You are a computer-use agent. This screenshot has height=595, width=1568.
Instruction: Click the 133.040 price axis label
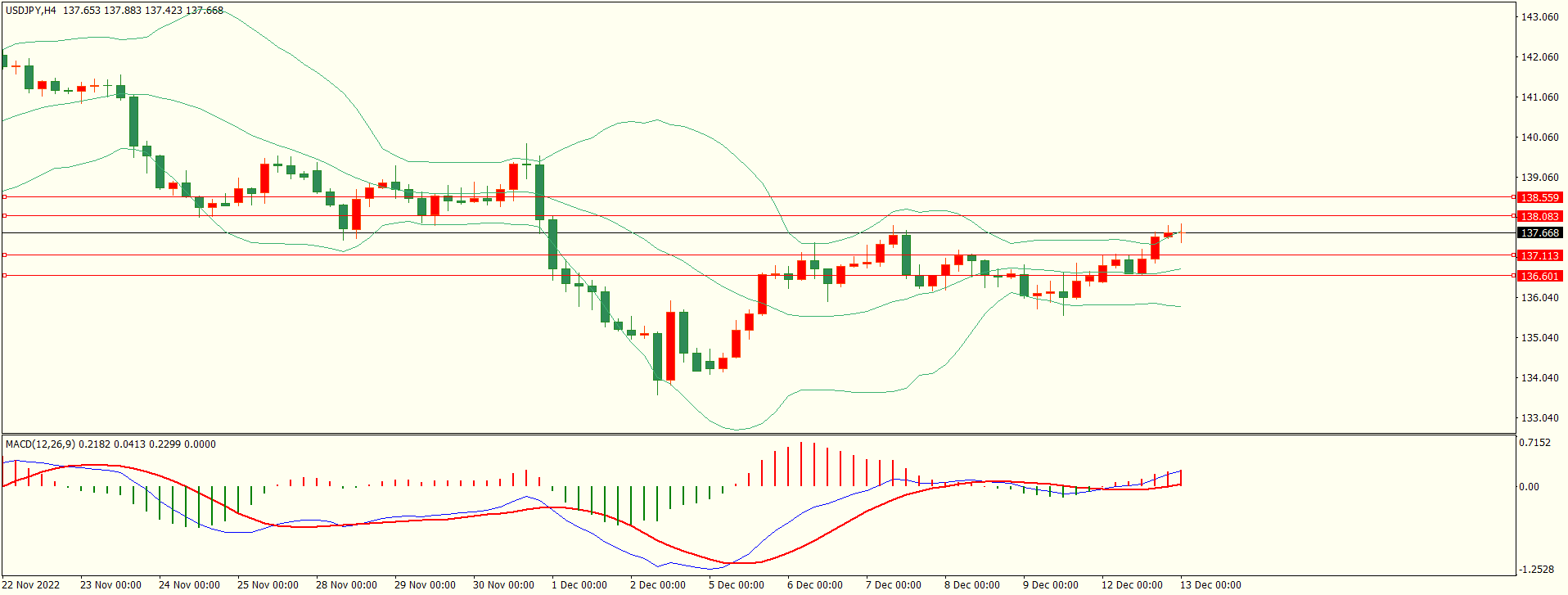(x=1539, y=417)
